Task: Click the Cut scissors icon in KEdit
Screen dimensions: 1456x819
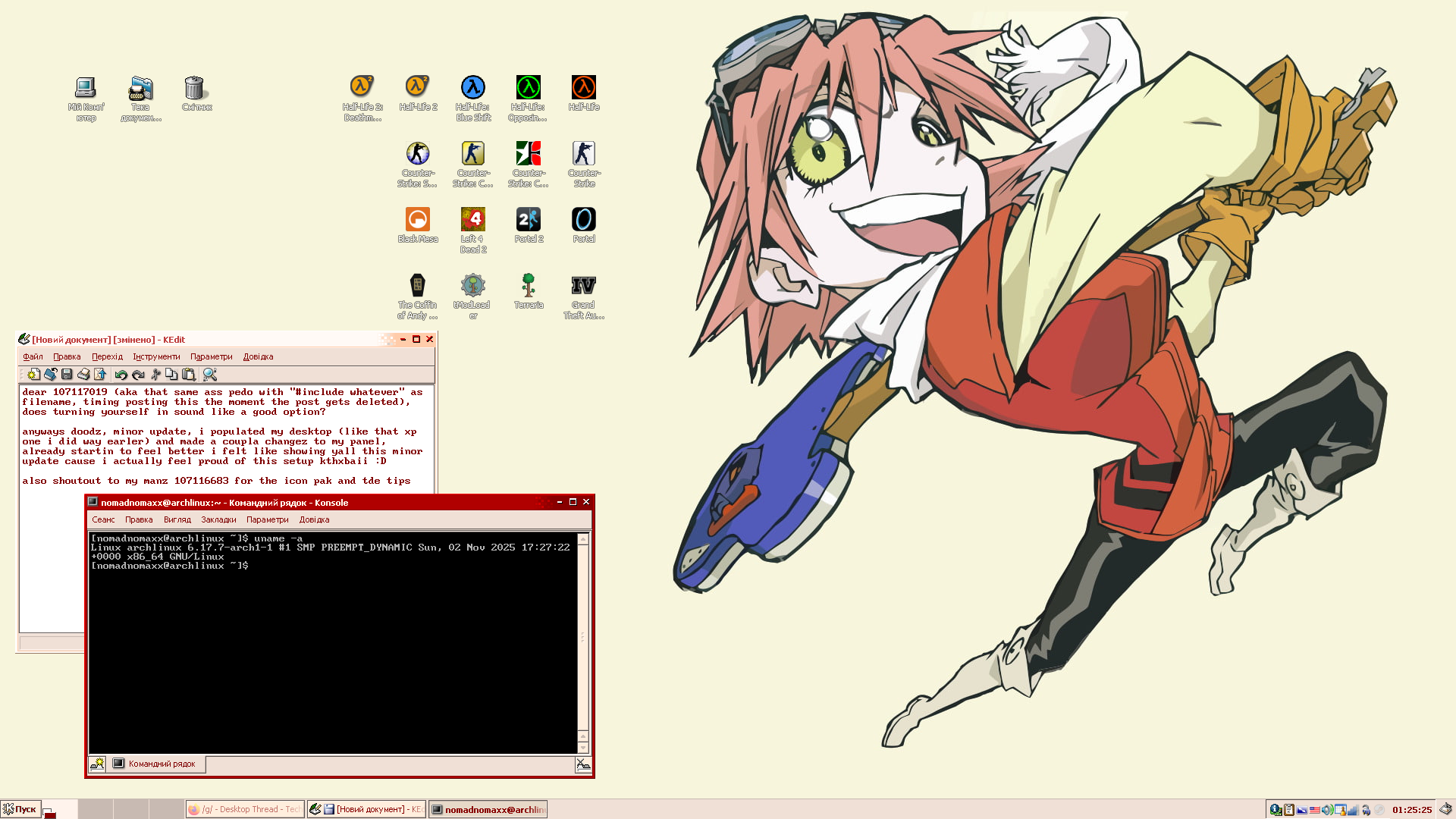Action: point(155,375)
